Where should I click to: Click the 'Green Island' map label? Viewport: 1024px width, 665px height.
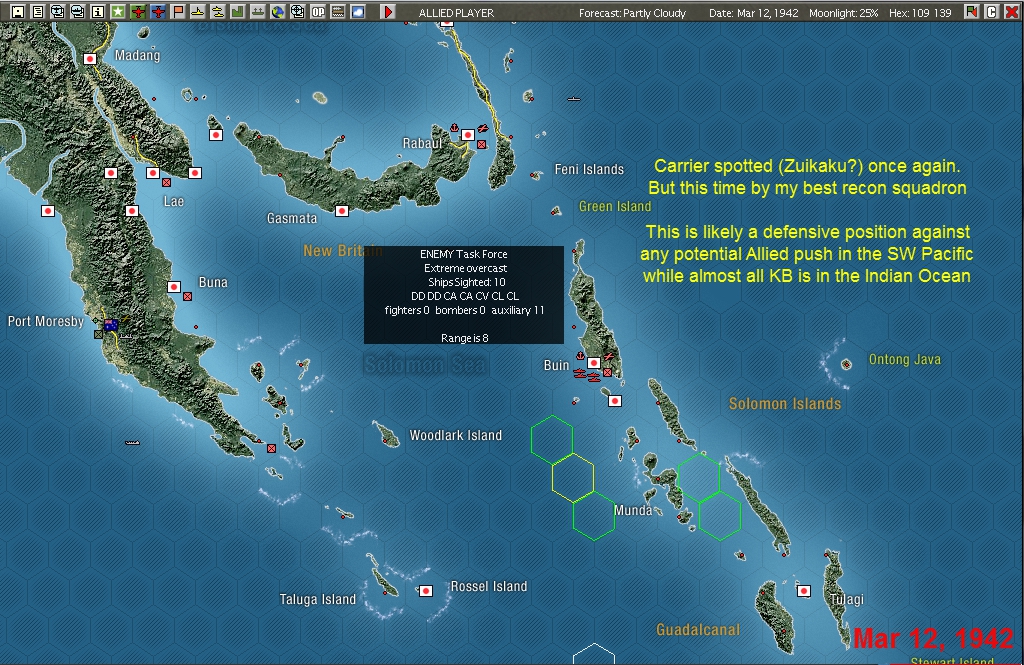[615, 206]
